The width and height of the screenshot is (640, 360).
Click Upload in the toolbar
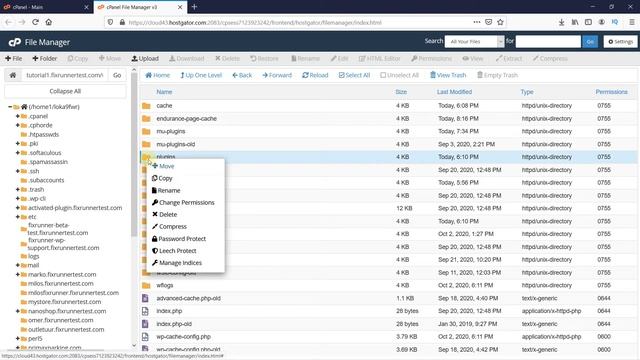(145, 58)
